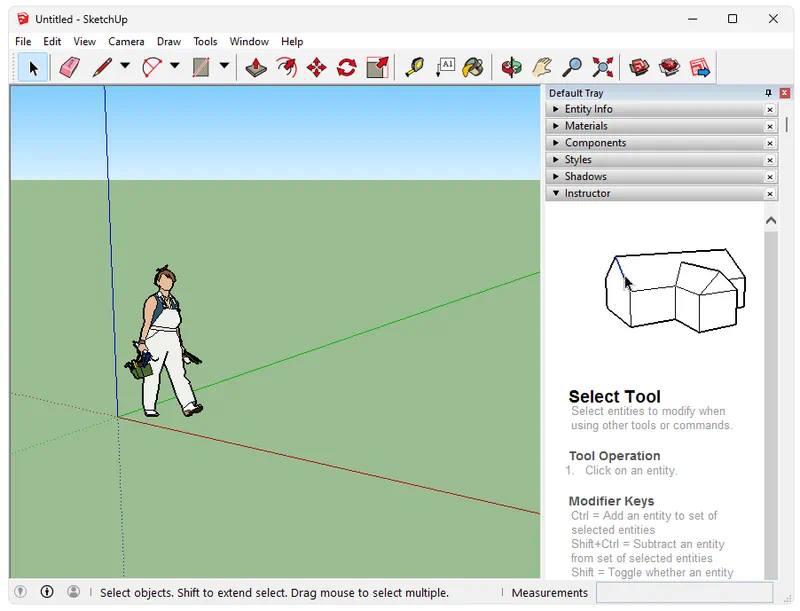
Task: Open the Line tool dropdown arrow
Action: coord(125,65)
